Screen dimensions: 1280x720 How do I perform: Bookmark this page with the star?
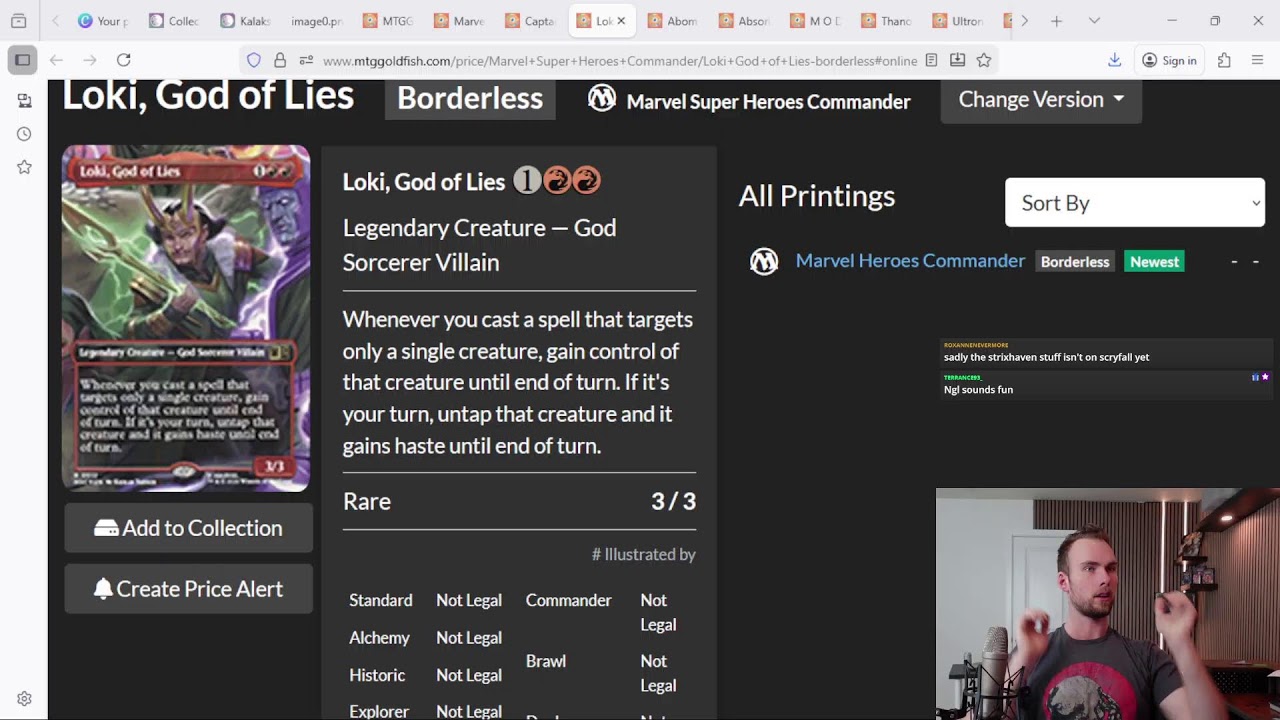click(984, 60)
